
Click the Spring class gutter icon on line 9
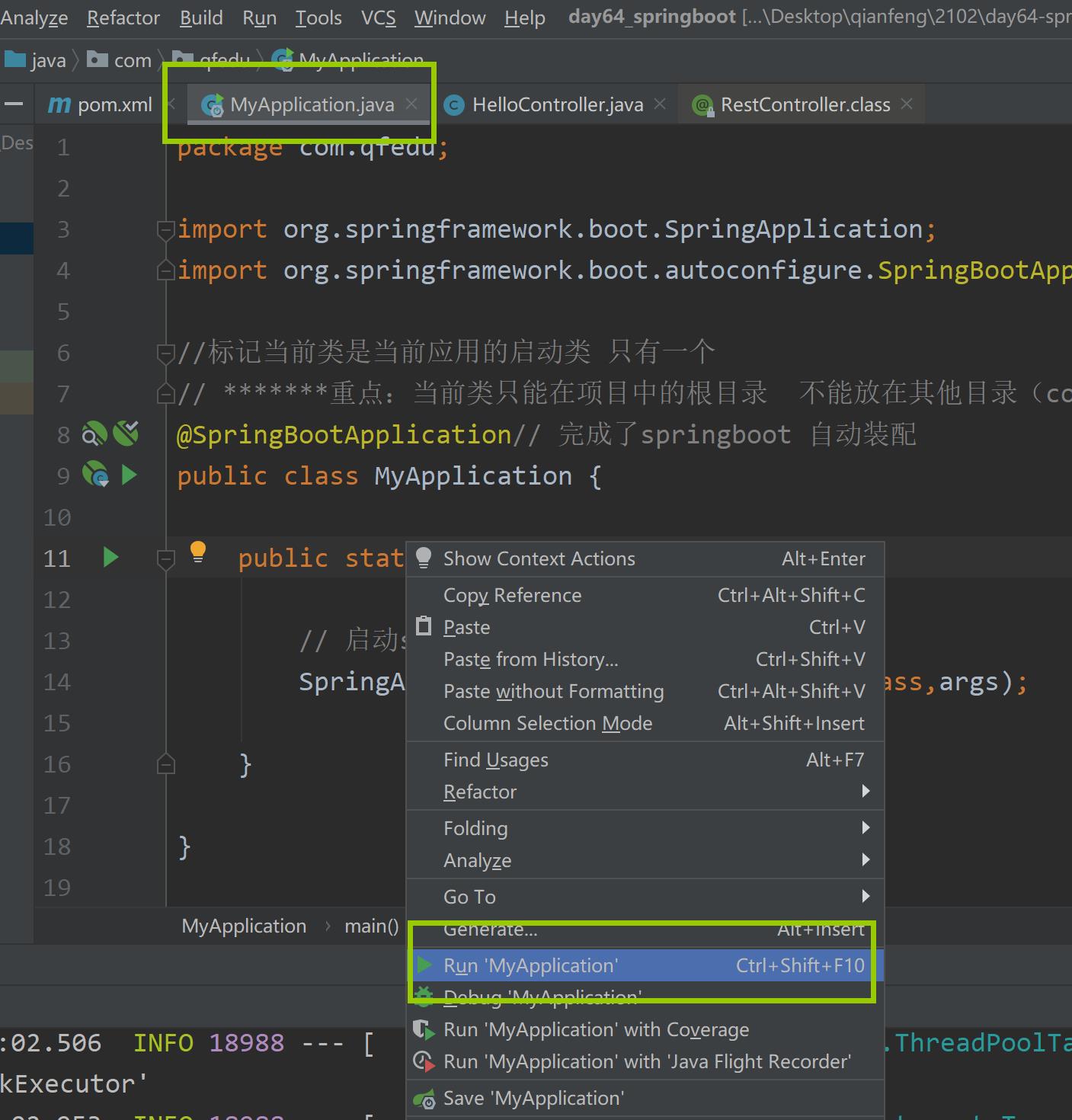(x=95, y=475)
